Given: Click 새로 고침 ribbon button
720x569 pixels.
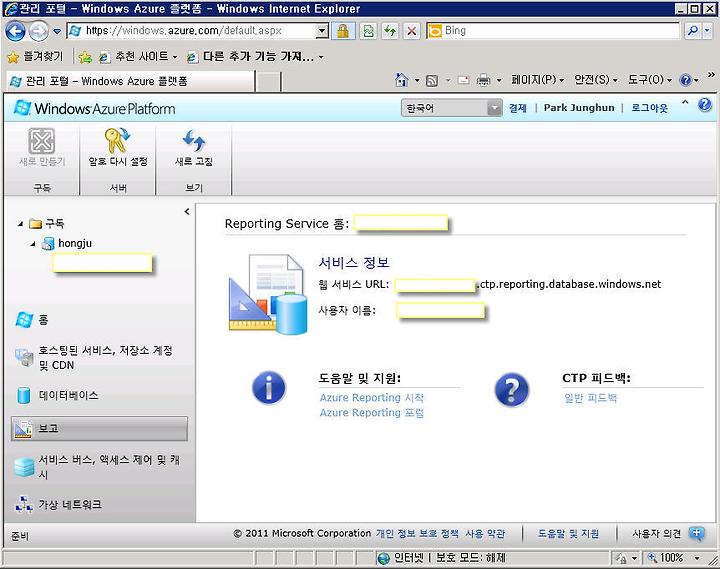Looking at the screenshot, I should pos(194,148).
